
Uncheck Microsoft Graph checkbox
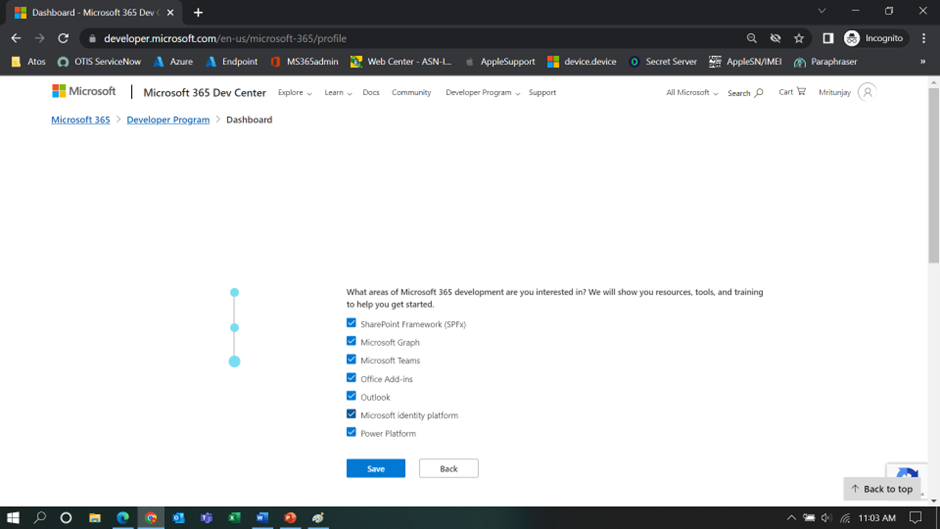click(x=351, y=341)
